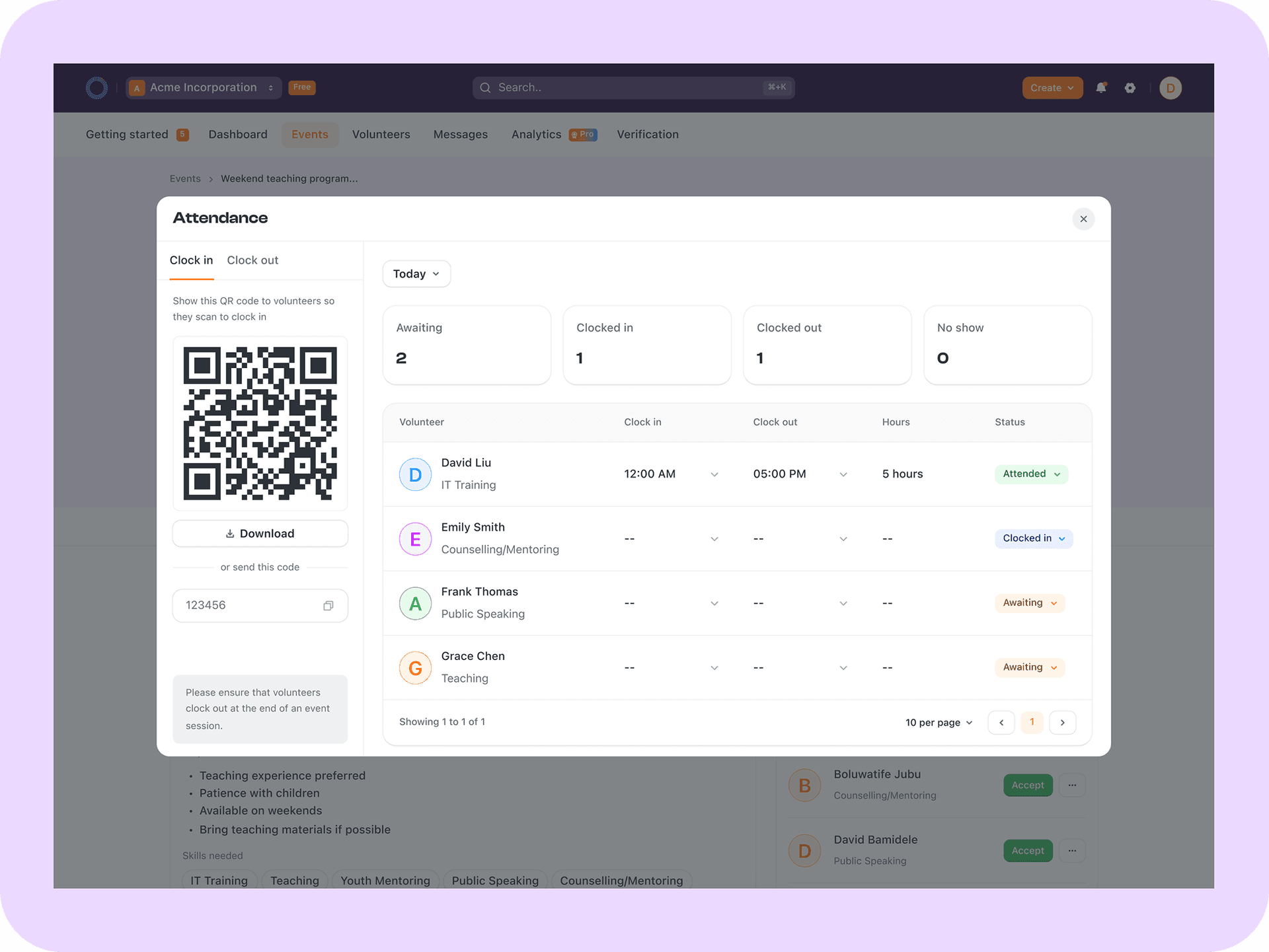1269x952 pixels.
Task: Go to next page of attendance table
Action: click(x=1063, y=723)
